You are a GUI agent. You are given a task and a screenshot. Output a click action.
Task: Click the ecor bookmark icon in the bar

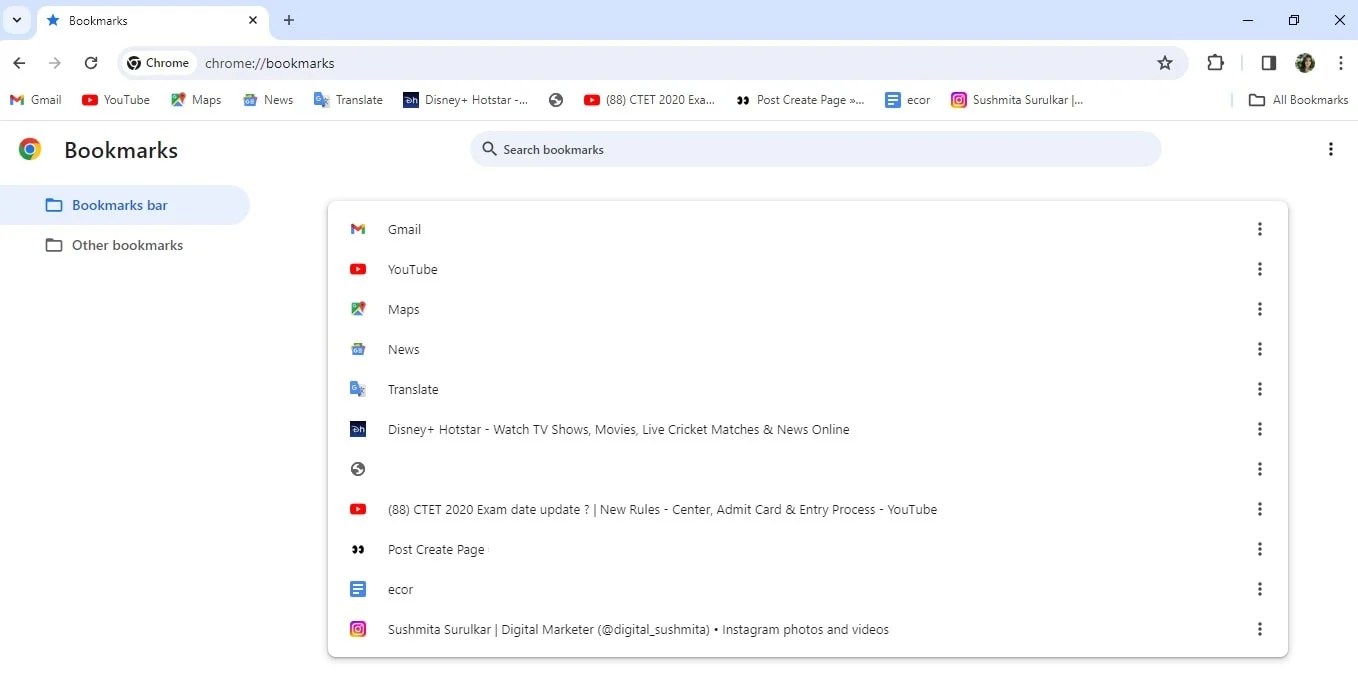pyautogui.click(x=892, y=99)
